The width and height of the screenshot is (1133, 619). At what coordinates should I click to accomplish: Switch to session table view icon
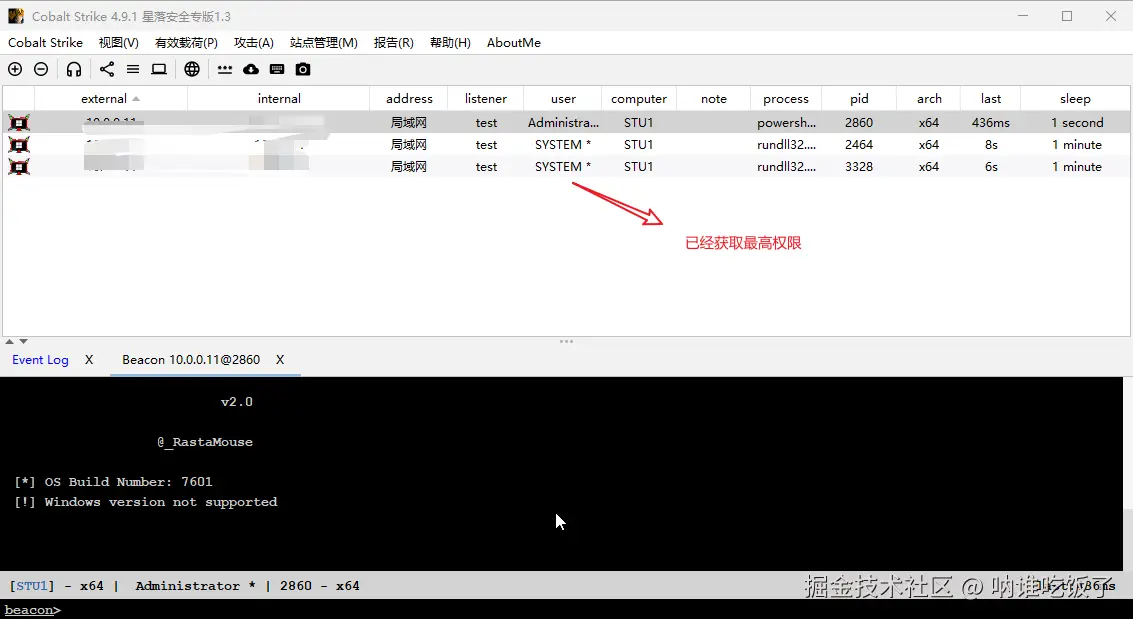[133, 69]
